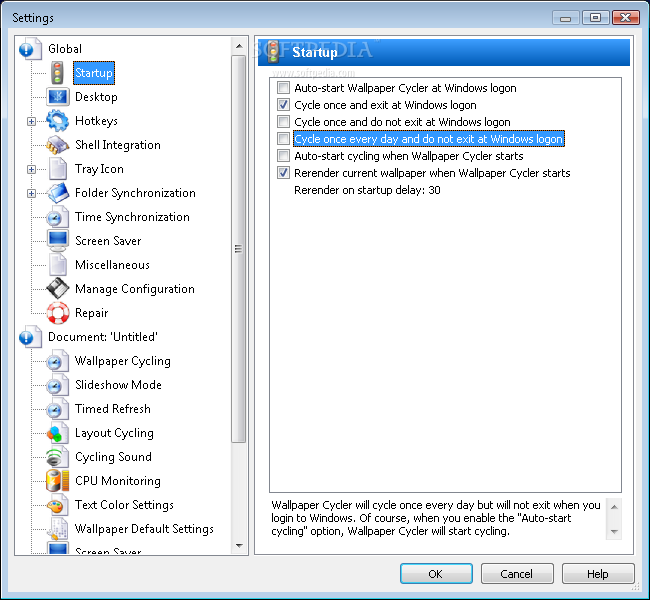The height and width of the screenshot is (600, 650).
Task: Click tree scrollbar down arrow
Action: (239, 546)
